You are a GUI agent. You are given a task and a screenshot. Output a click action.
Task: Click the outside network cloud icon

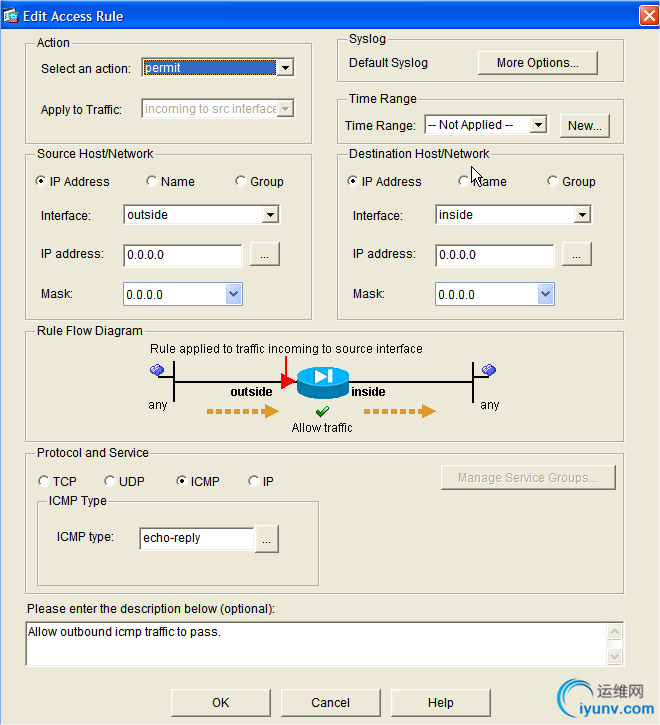[157, 370]
